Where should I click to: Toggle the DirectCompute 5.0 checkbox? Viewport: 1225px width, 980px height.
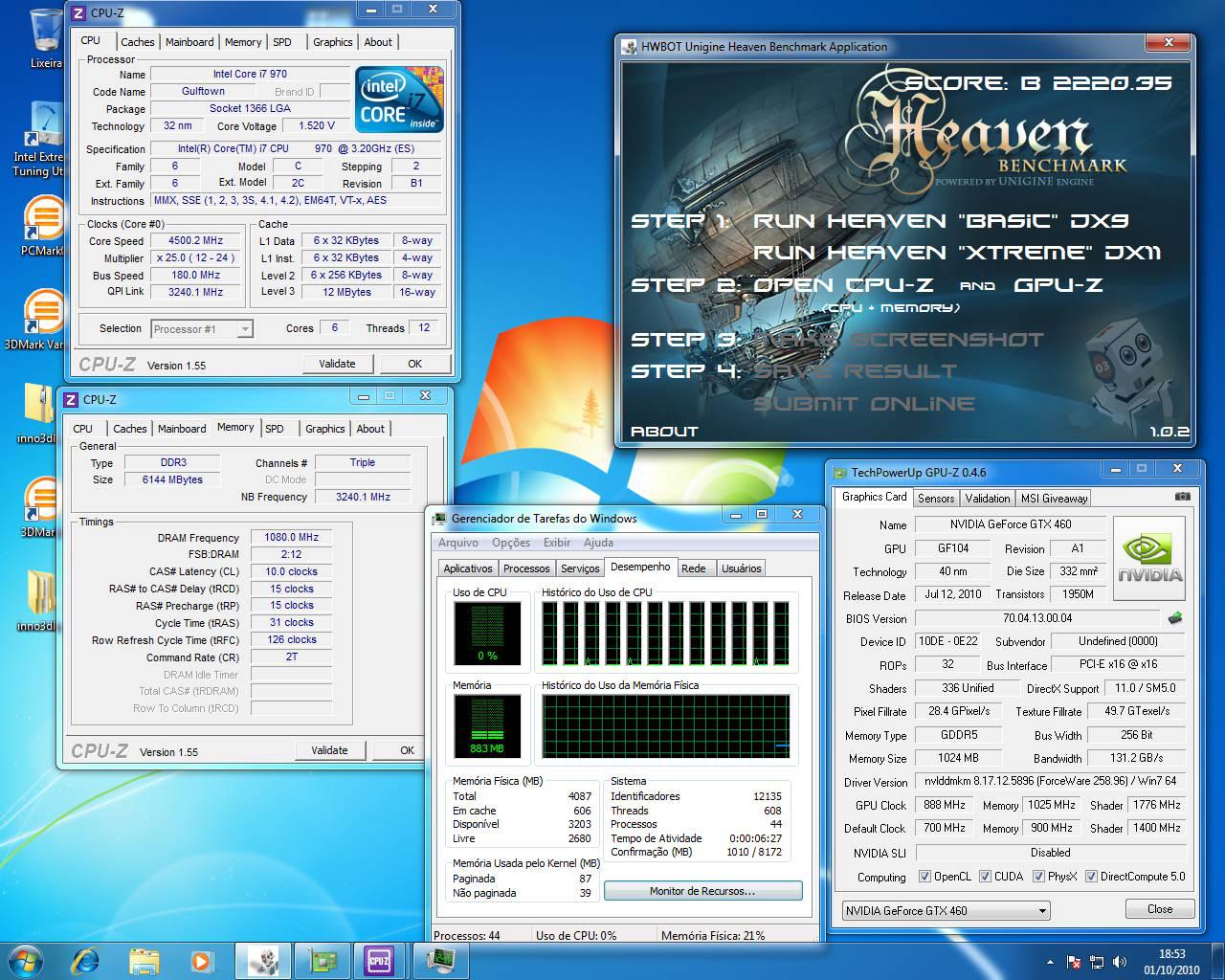1091,876
